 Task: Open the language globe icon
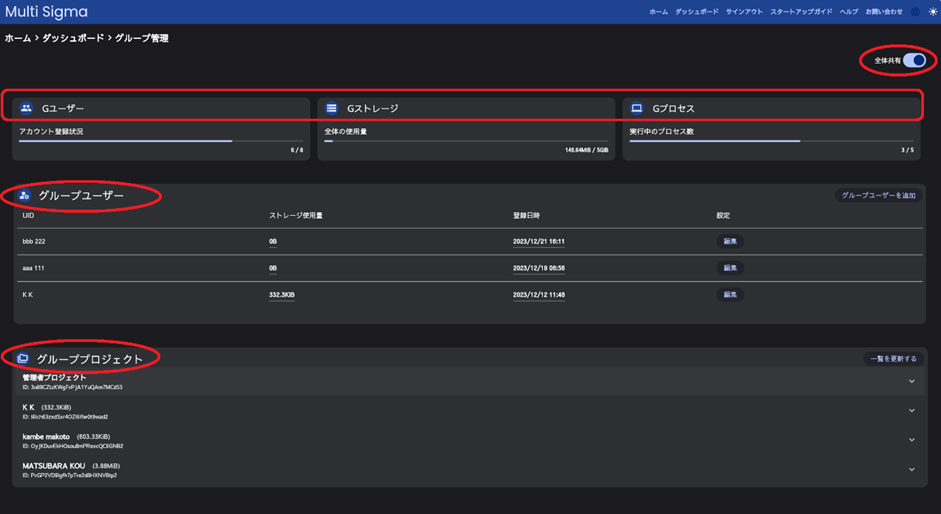pyautogui.click(x=915, y=12)
